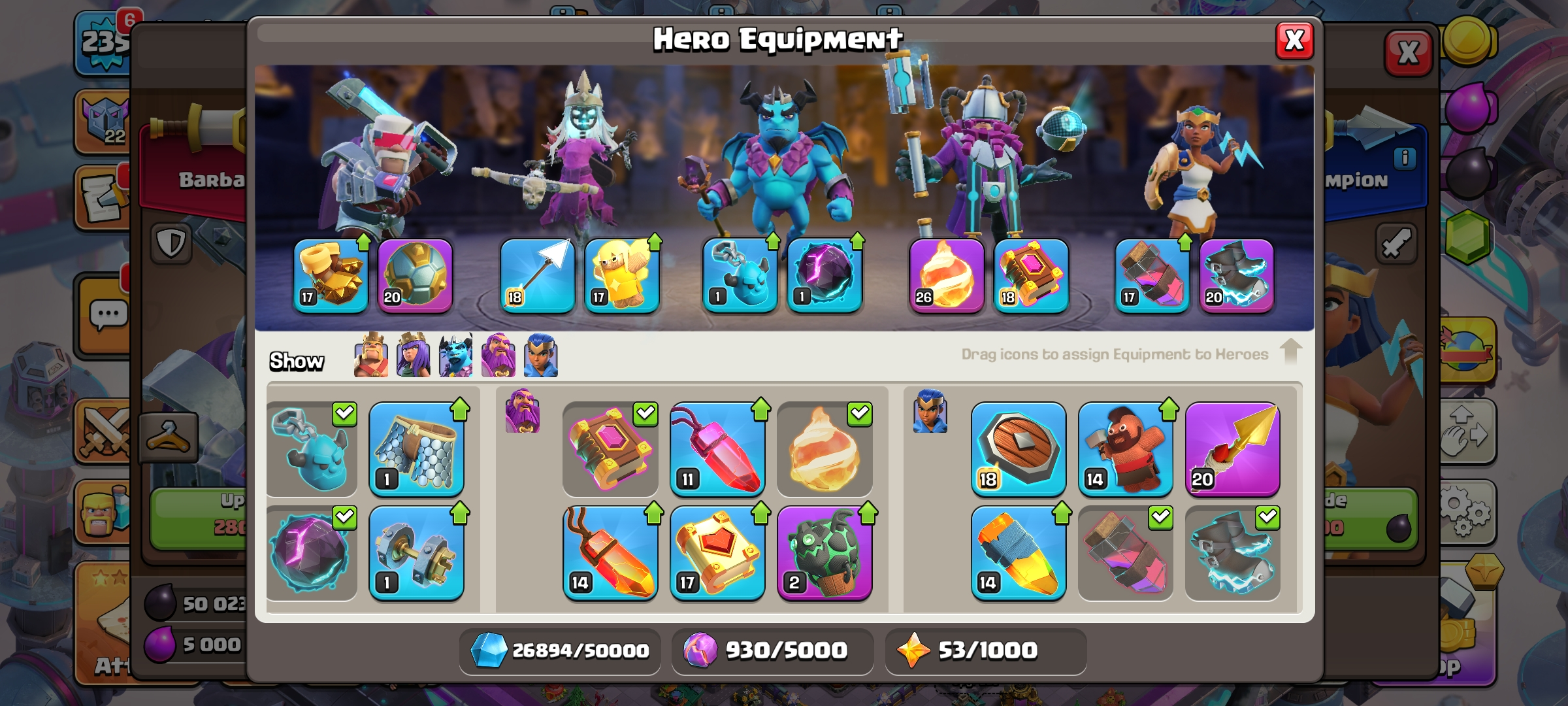Viewport: 1568px width, 706px height.
Task: Click the Healing Tome level 17 upgrade arrow
Action: pyautogui.click(x=760, y=513)
